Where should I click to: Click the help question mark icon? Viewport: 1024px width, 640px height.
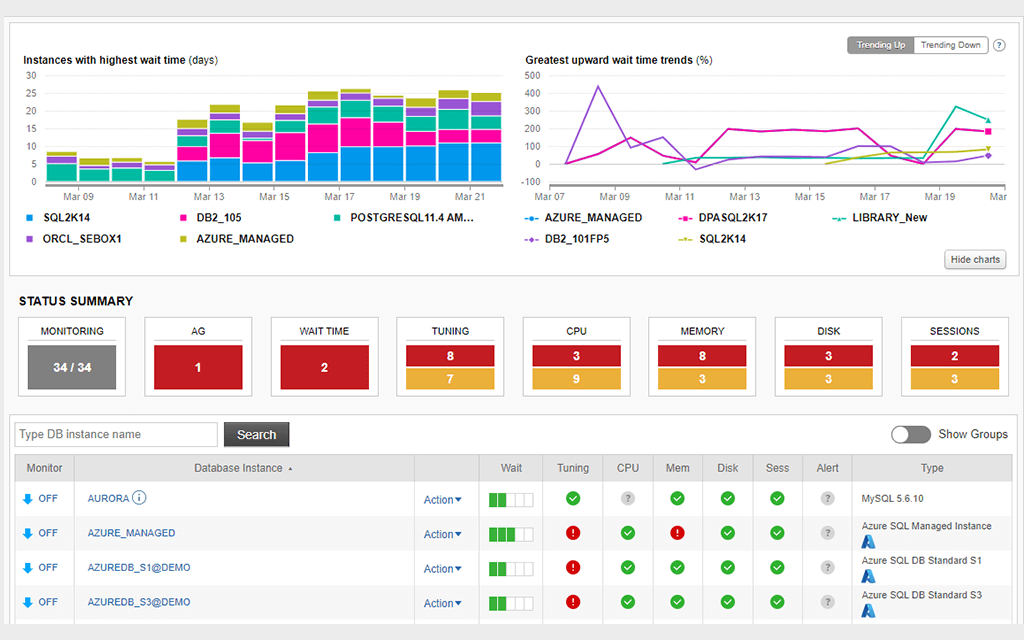[x=999, y=44]
